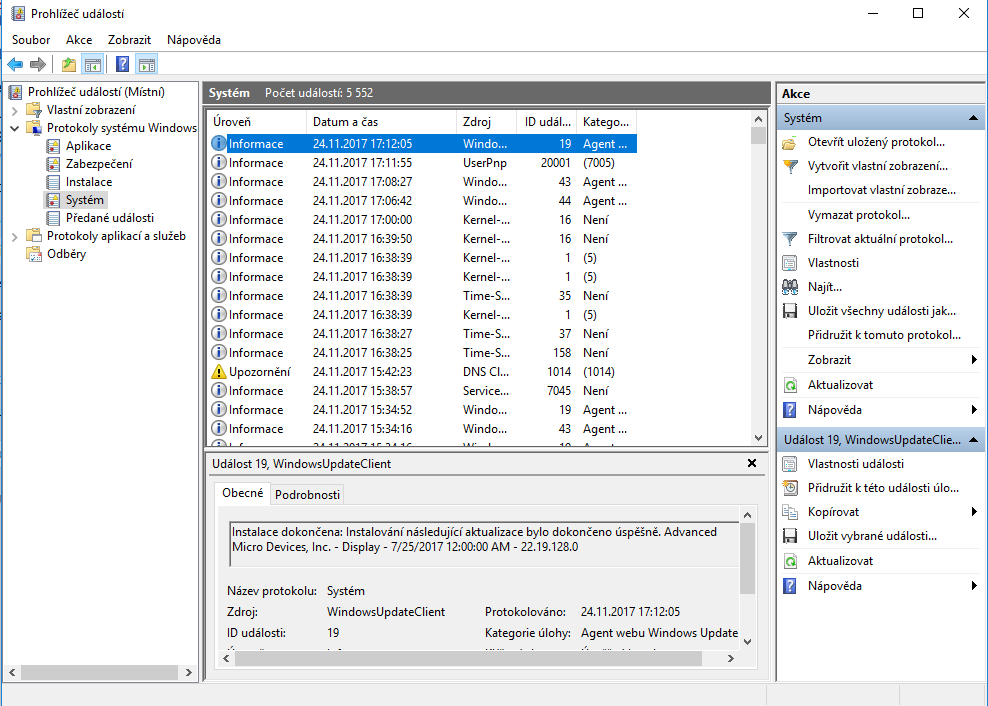
Task: Expand the Protokoly aplikací a služeb node
Action: 15,236
